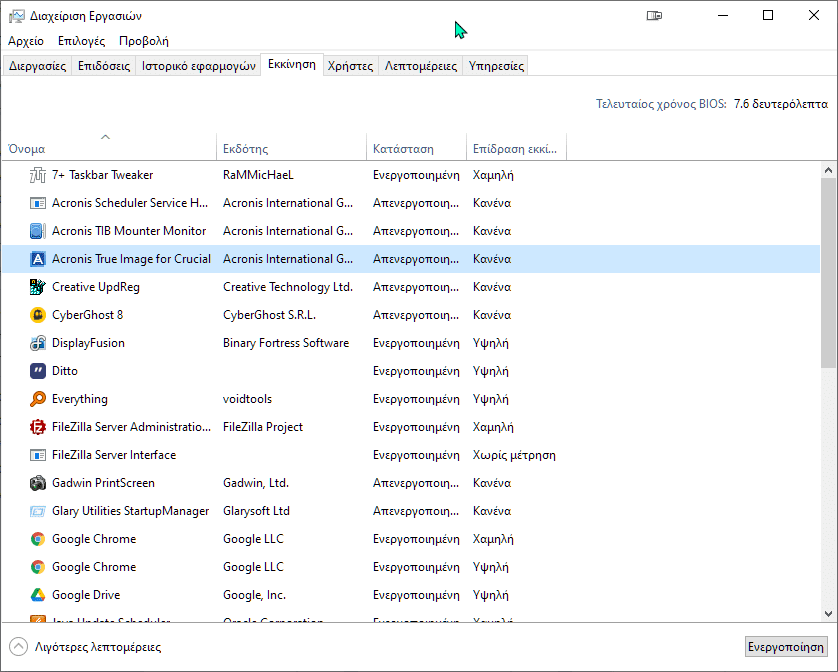This screenshot has width=838, height=672.
Task: Click the FileZilla Project publisher cell
Action: [x=263, y=427]
